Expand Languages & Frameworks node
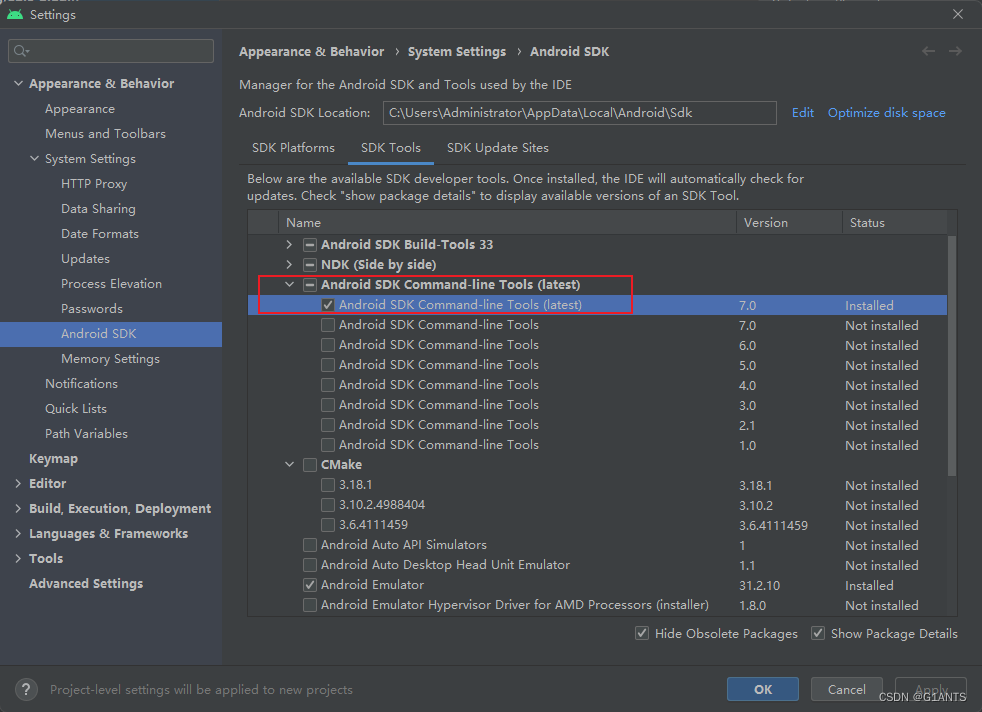 (x=18, y=534)
